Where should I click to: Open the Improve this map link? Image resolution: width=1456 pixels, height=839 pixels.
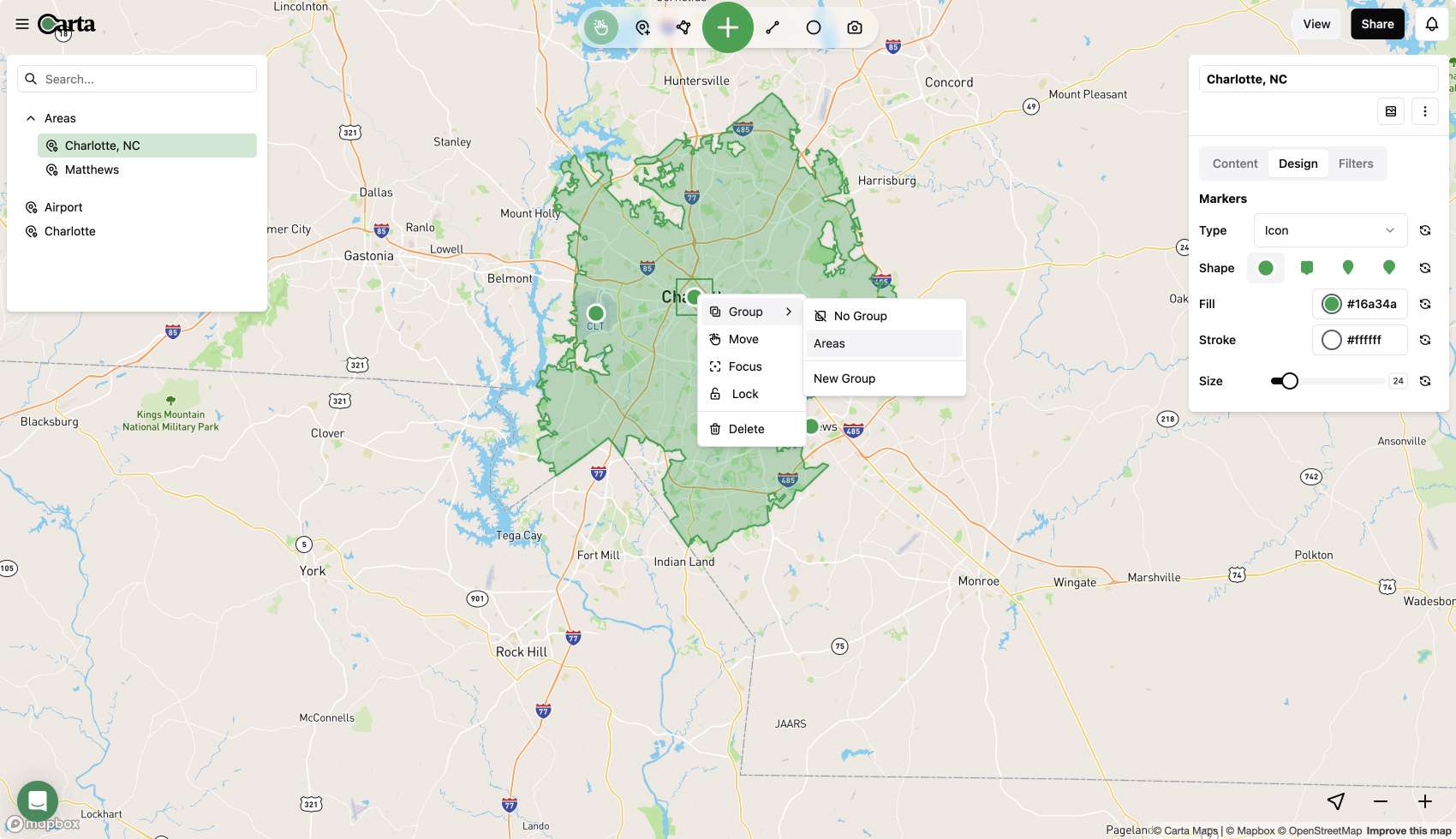pyautogui.click(x=1408, y=830)
